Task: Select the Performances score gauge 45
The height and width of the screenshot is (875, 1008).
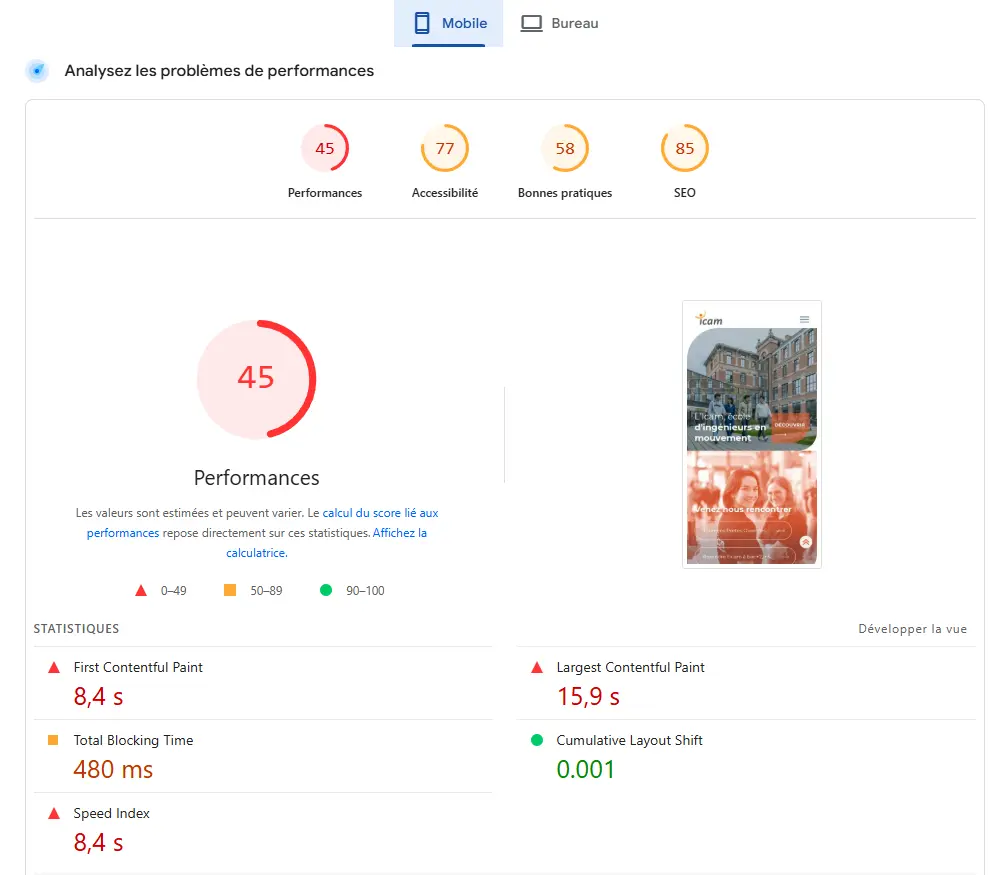Action: 325,149
